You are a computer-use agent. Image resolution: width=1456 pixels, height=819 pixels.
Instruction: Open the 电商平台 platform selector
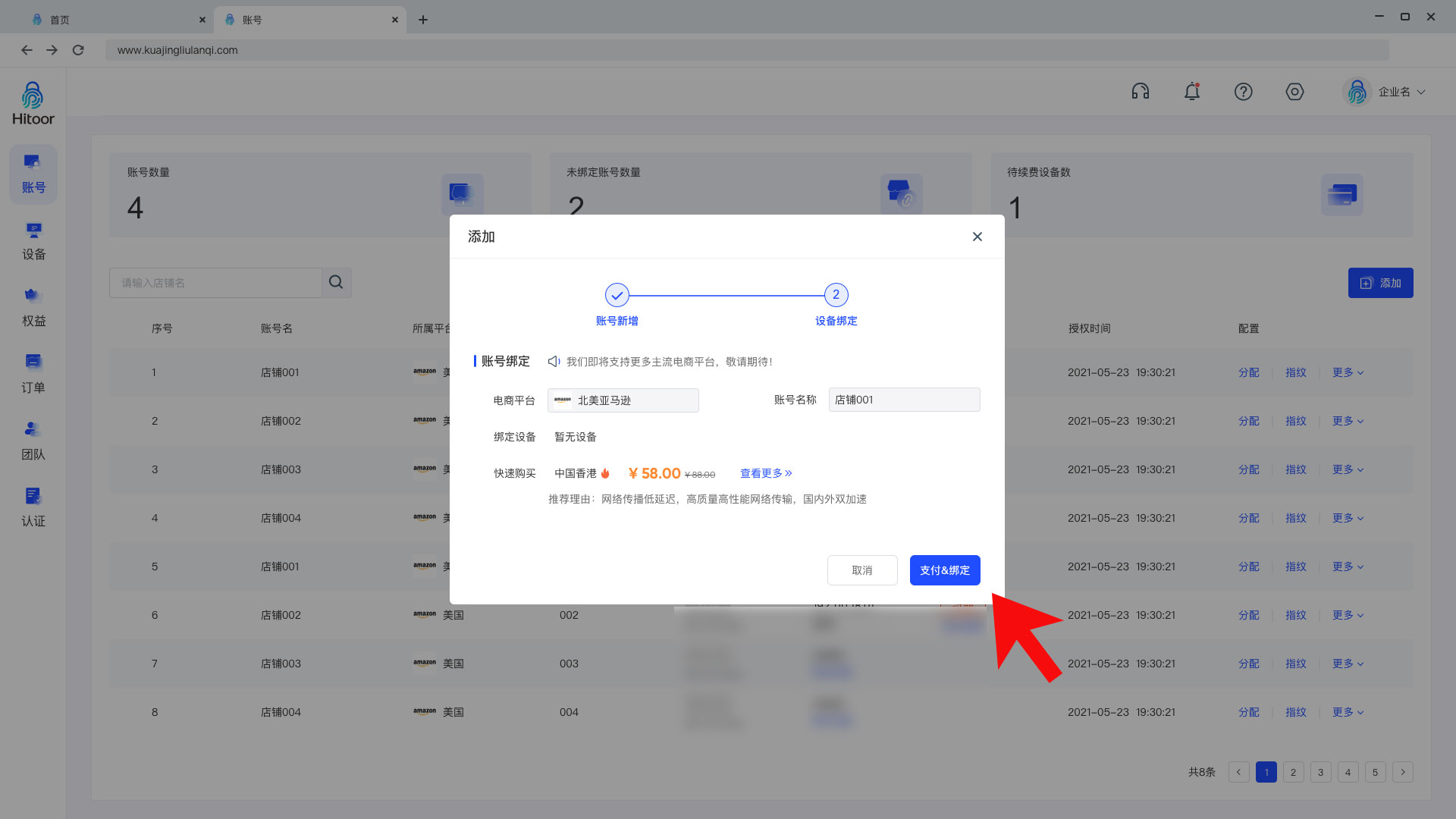[623, 400]
